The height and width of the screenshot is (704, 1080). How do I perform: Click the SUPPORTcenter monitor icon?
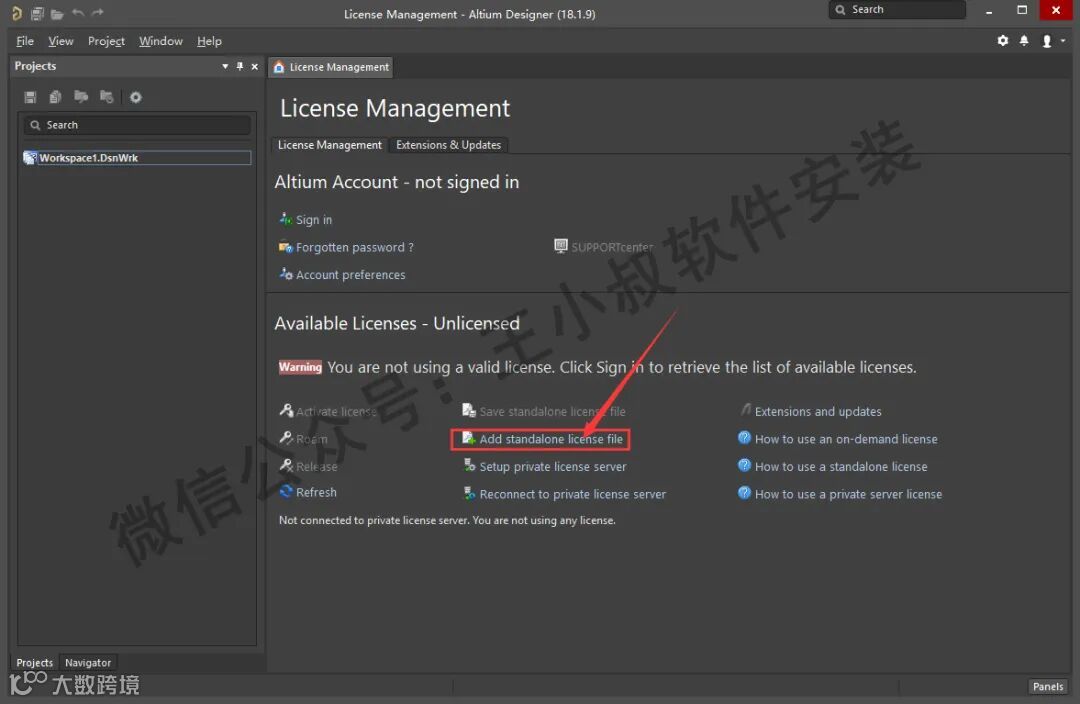(x=561, y=246)
